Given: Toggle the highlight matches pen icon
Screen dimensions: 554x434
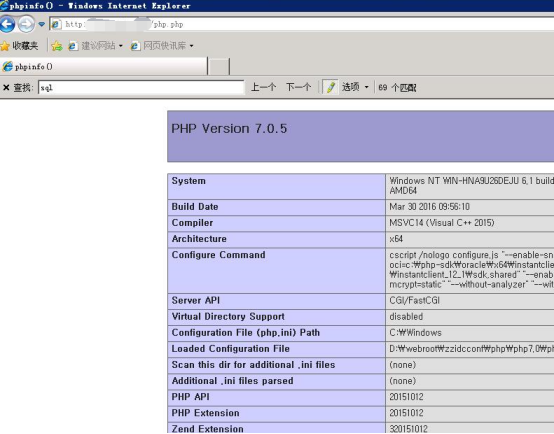Looking at the screenshot, I should click(x=330, y=87).
